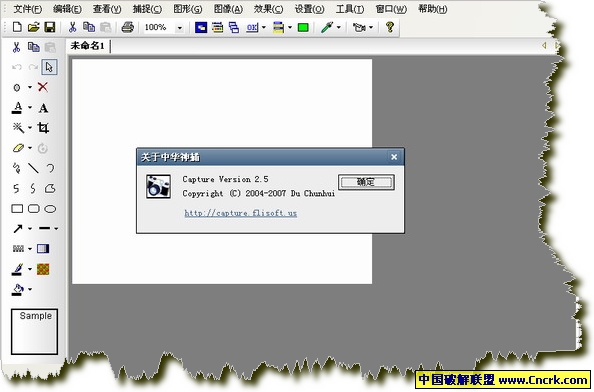Click the top toolbar scissors Cut icon
594x392 pixels.
pyautogui.click(x=72, y=27)
